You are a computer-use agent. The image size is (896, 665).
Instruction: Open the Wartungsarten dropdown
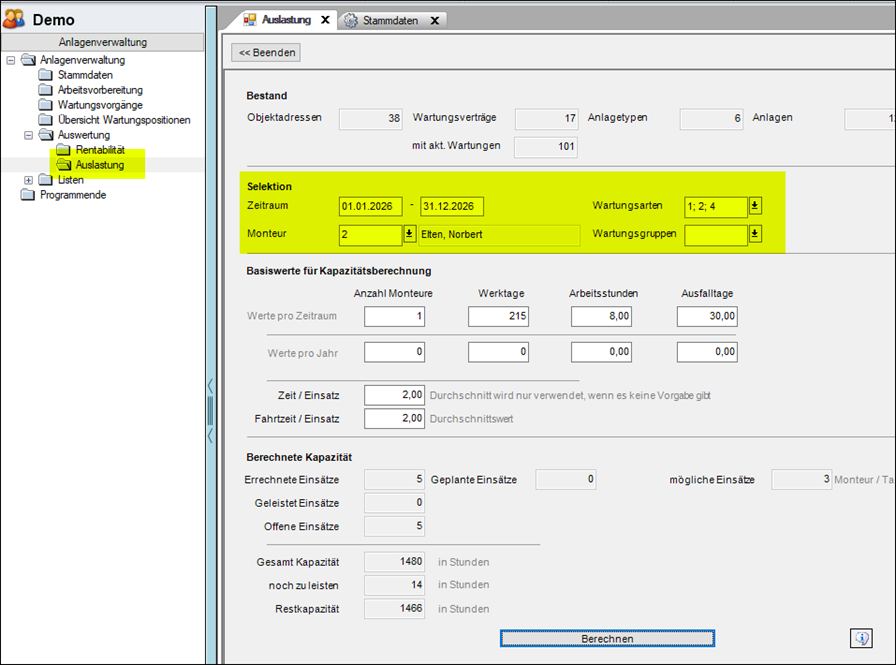pos(755,207)
